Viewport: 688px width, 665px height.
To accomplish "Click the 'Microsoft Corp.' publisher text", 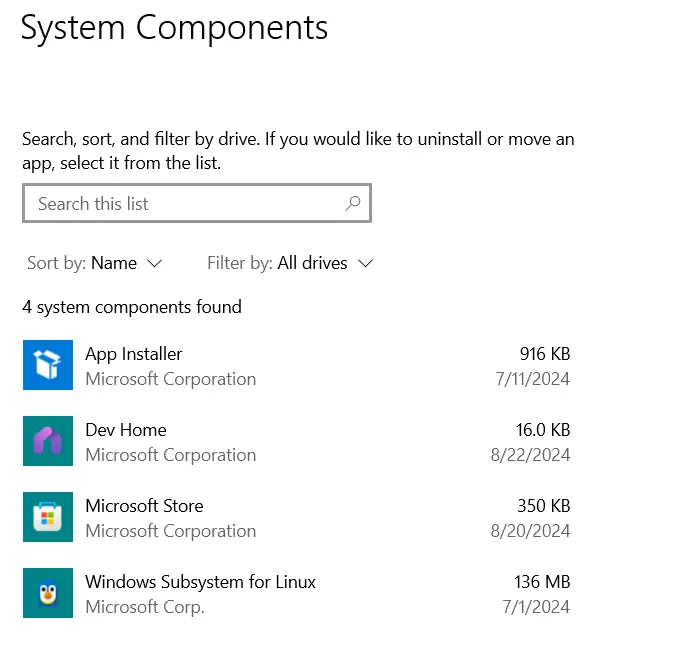I will pos(144,607).
